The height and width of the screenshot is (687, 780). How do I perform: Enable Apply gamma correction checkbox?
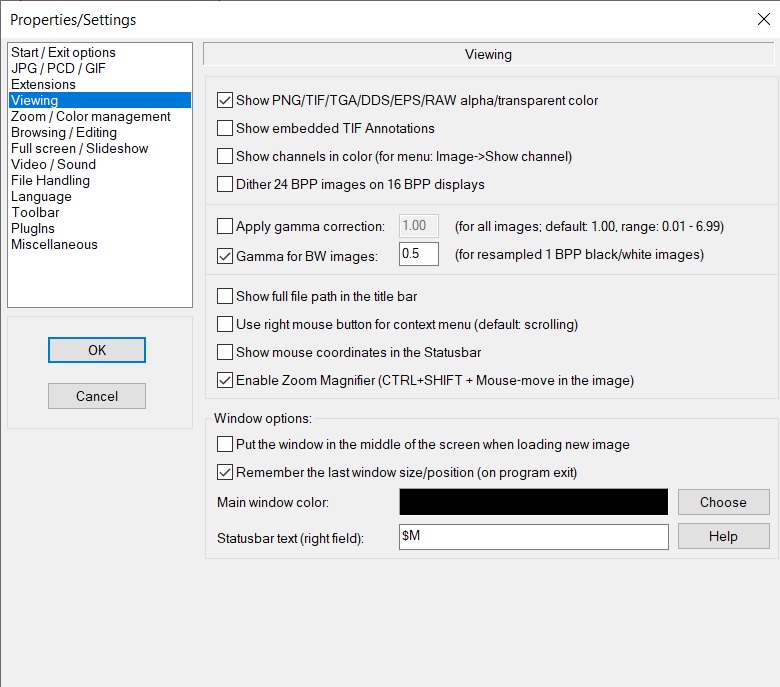click(225, 226)
